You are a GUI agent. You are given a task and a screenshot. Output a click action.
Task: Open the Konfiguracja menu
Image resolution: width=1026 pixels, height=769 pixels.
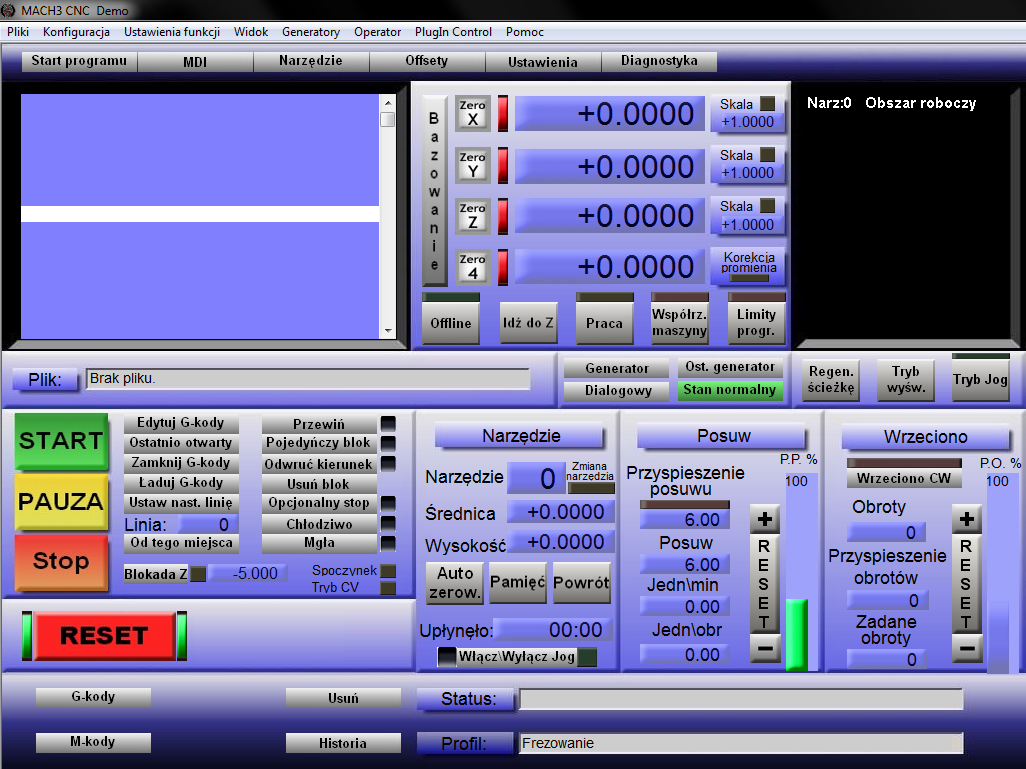pyautogui.click(x=76, y=31)
